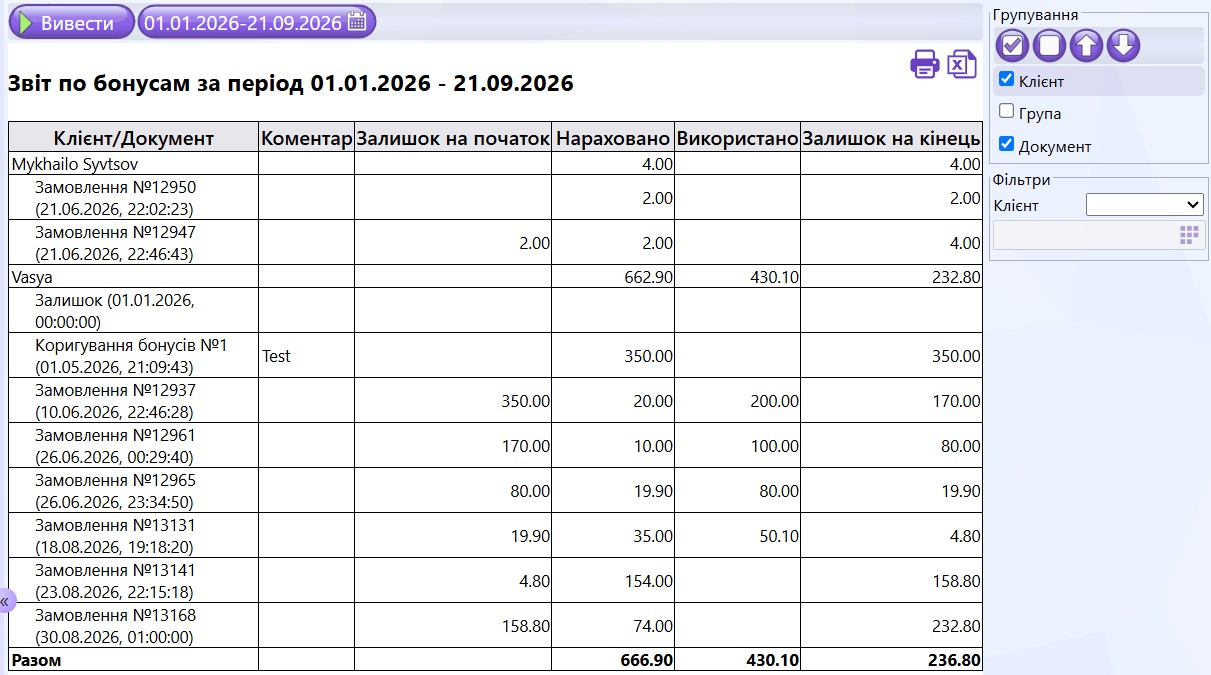The width and height of the screenshot is (1211, 675).
Task: Open document Замовлення №12961
Action: tap(115, 446)
